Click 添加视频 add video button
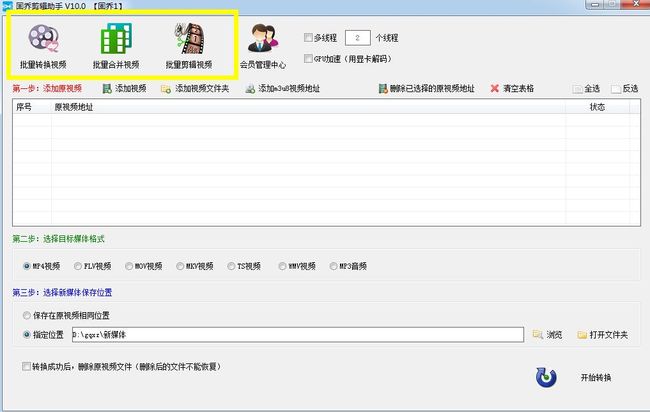 coord(124,88)
